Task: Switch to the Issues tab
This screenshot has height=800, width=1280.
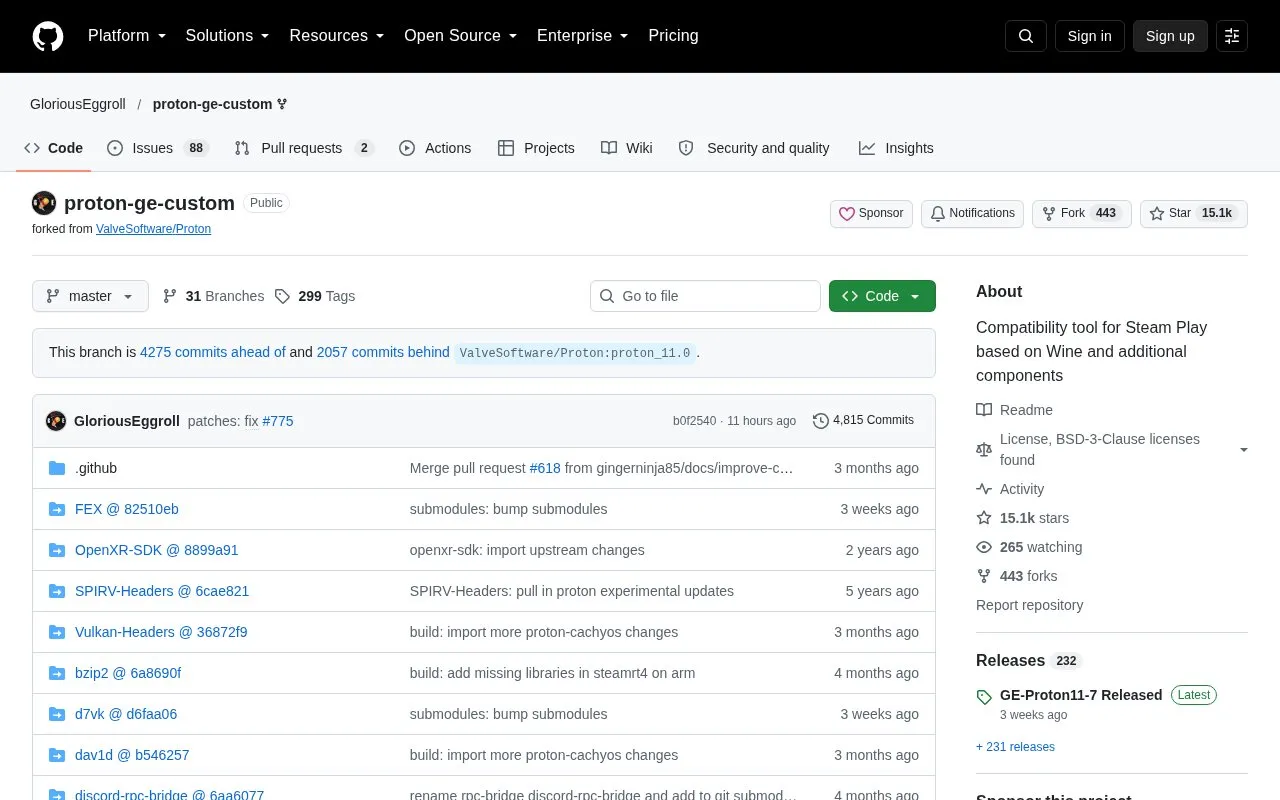Action: (x=157, y=148)
